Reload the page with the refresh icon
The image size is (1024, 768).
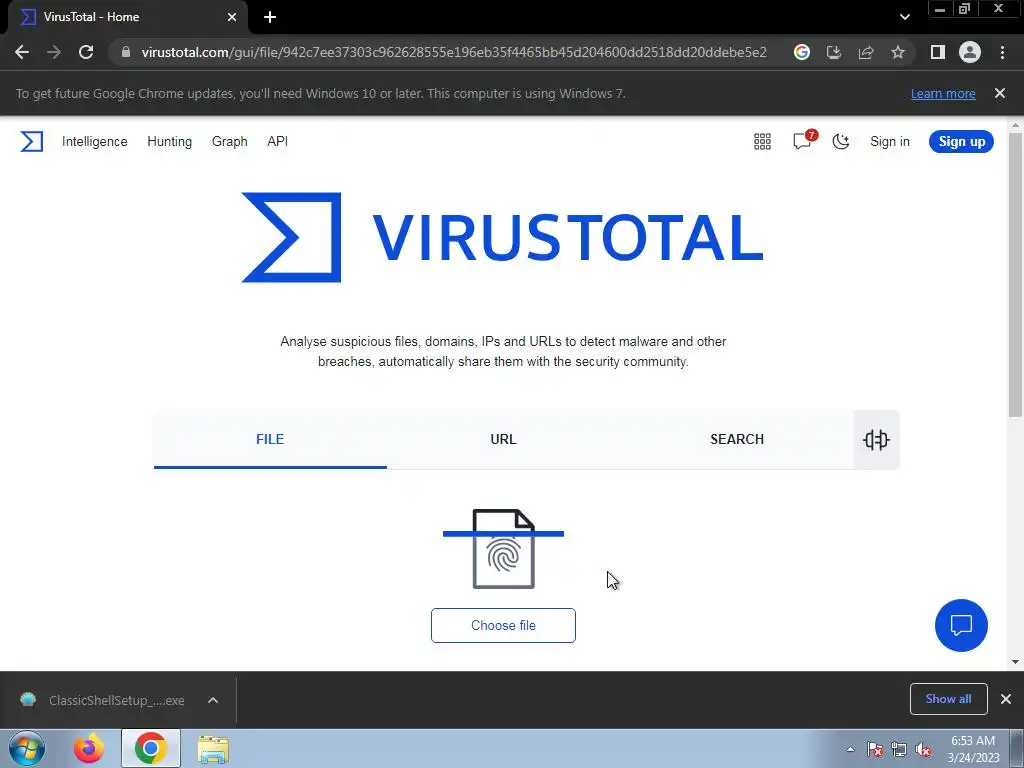coord(86,52)
